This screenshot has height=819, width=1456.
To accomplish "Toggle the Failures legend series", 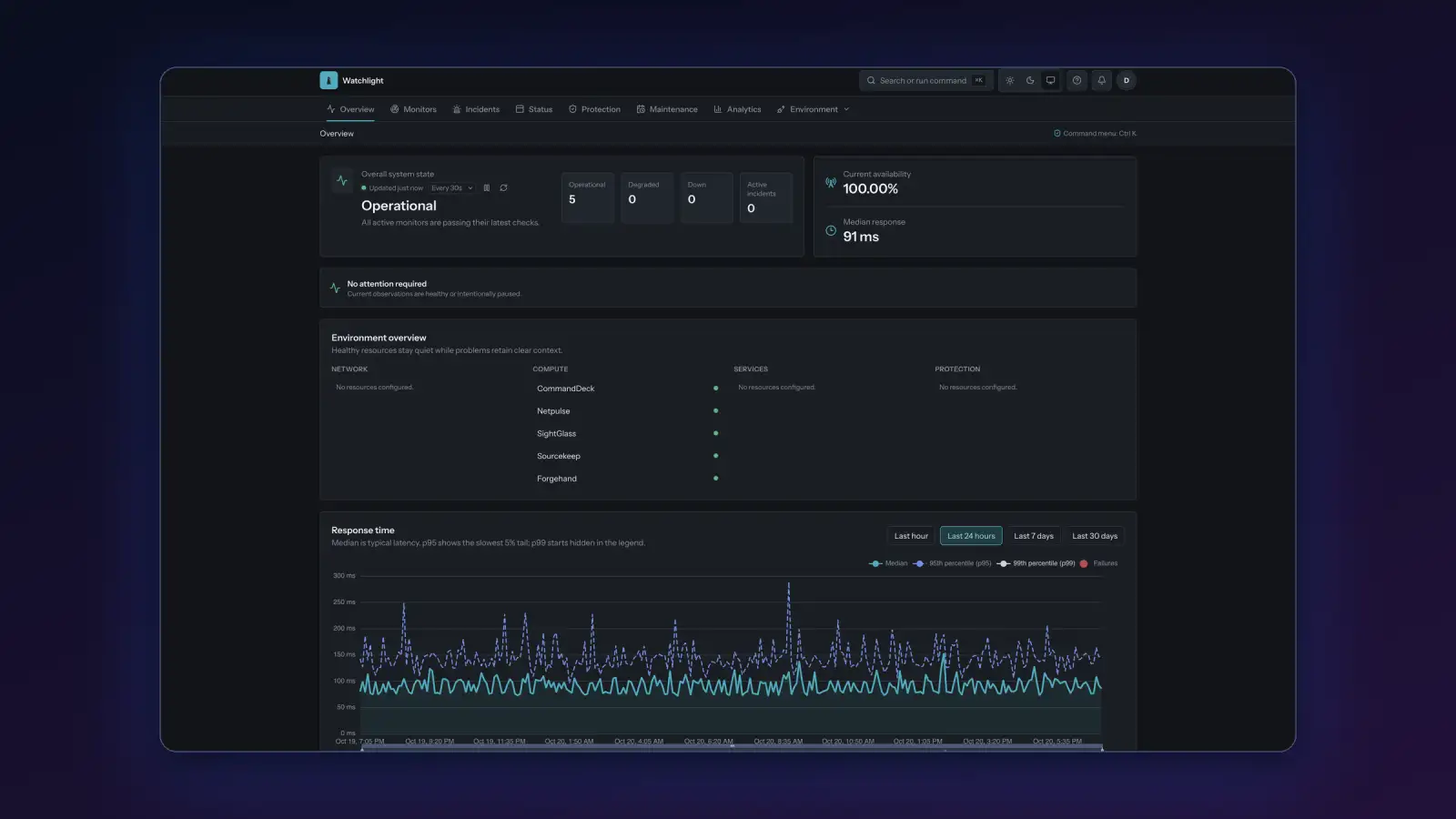I will click(x=1098, y=563).
